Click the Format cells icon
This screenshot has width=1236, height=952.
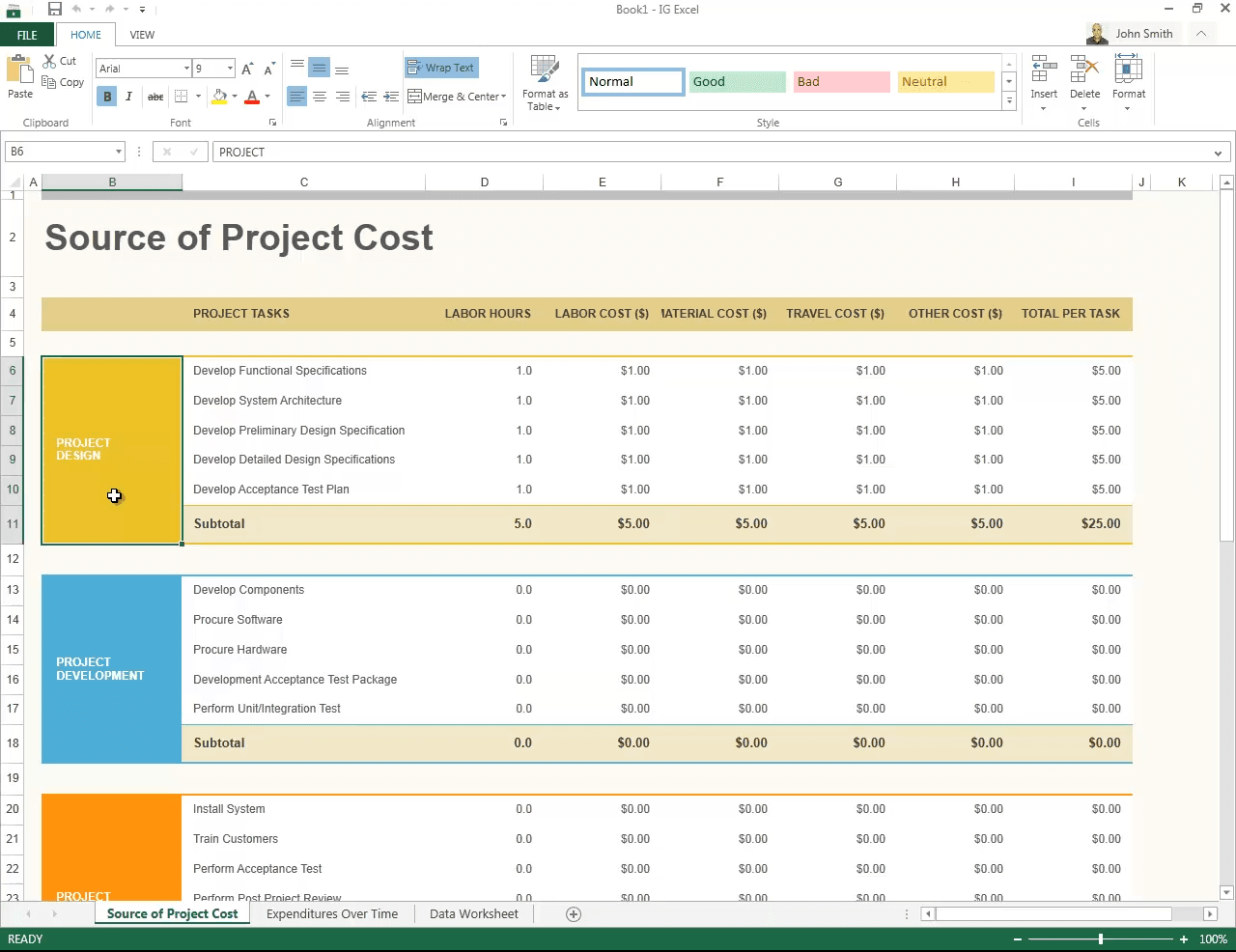coord(1129,69)
